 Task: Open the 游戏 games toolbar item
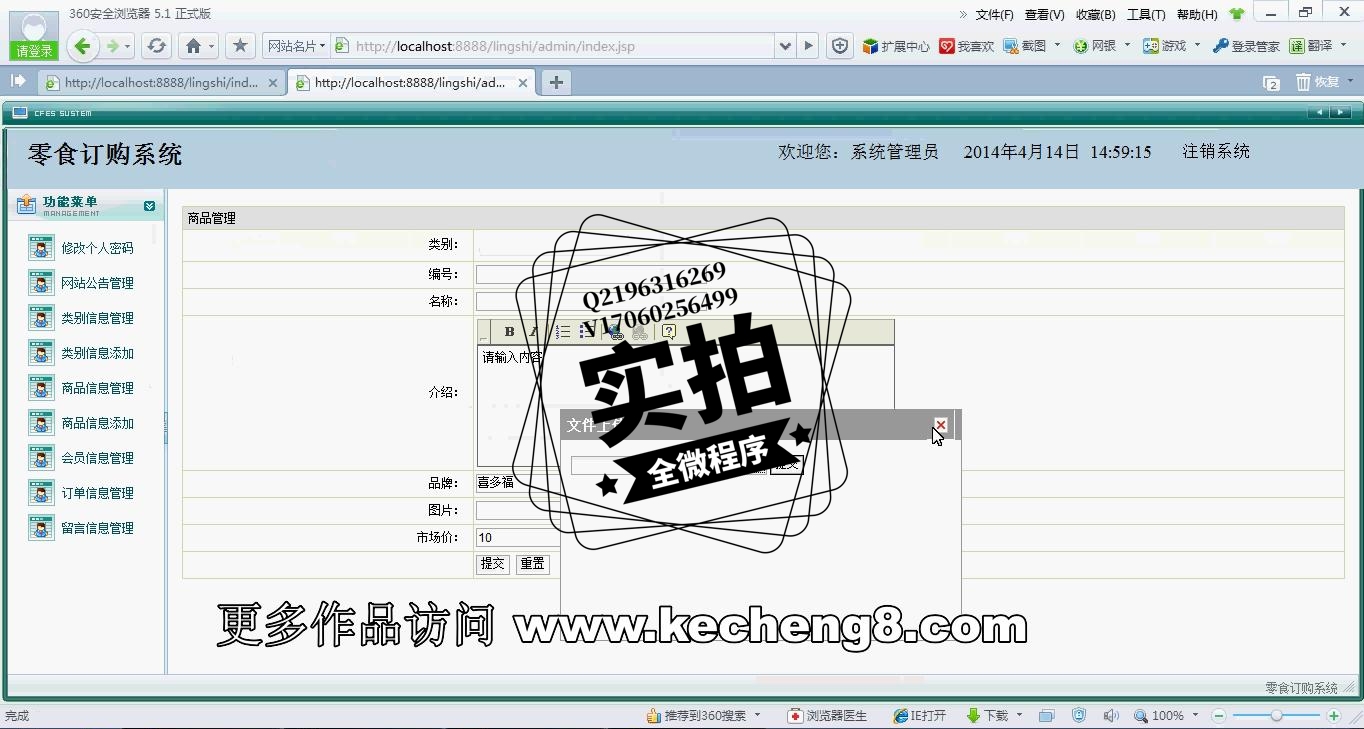pyautogui.click(x=1164, y=46)
